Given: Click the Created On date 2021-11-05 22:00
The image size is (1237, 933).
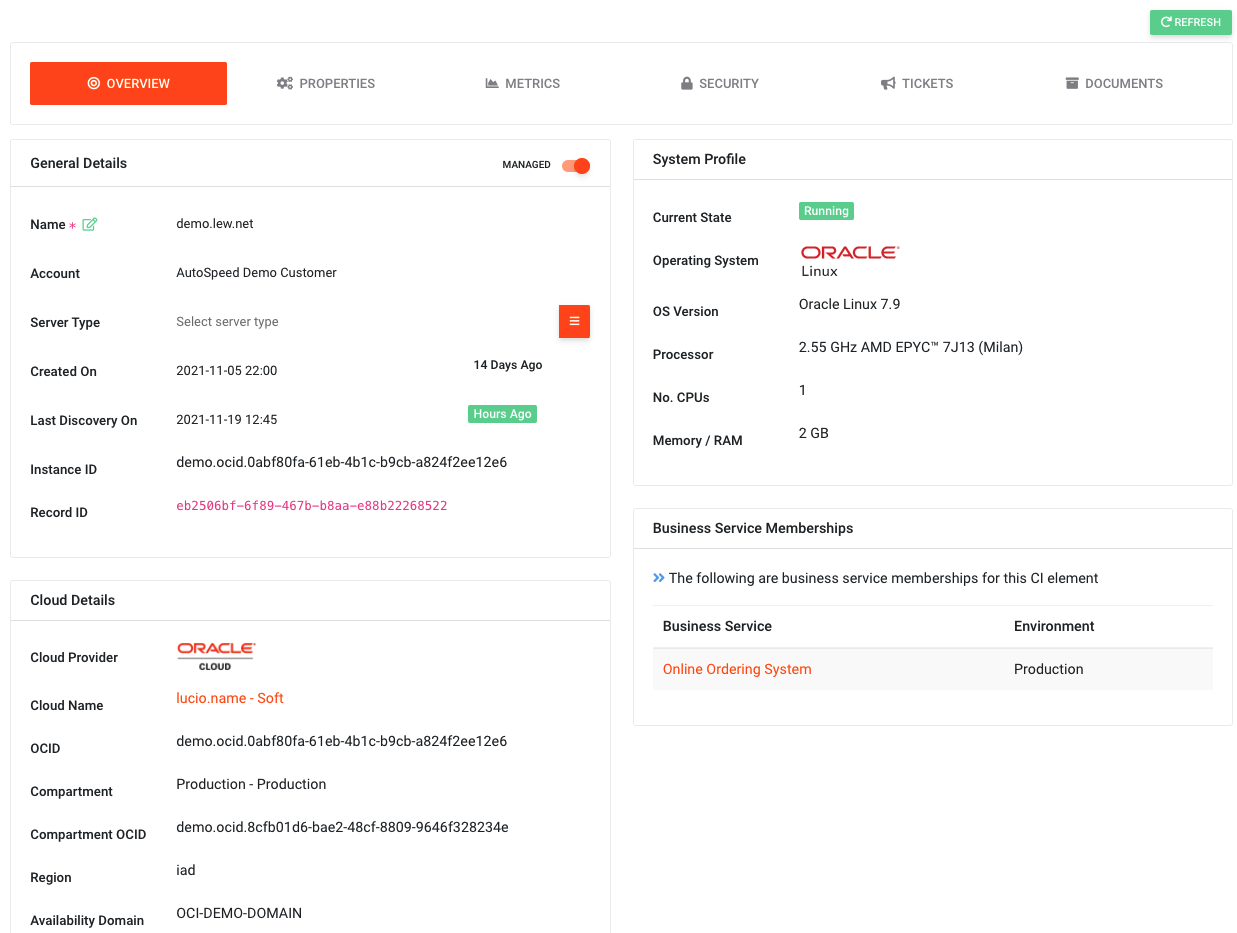Looking at the screenshot, I should (227, 371).
